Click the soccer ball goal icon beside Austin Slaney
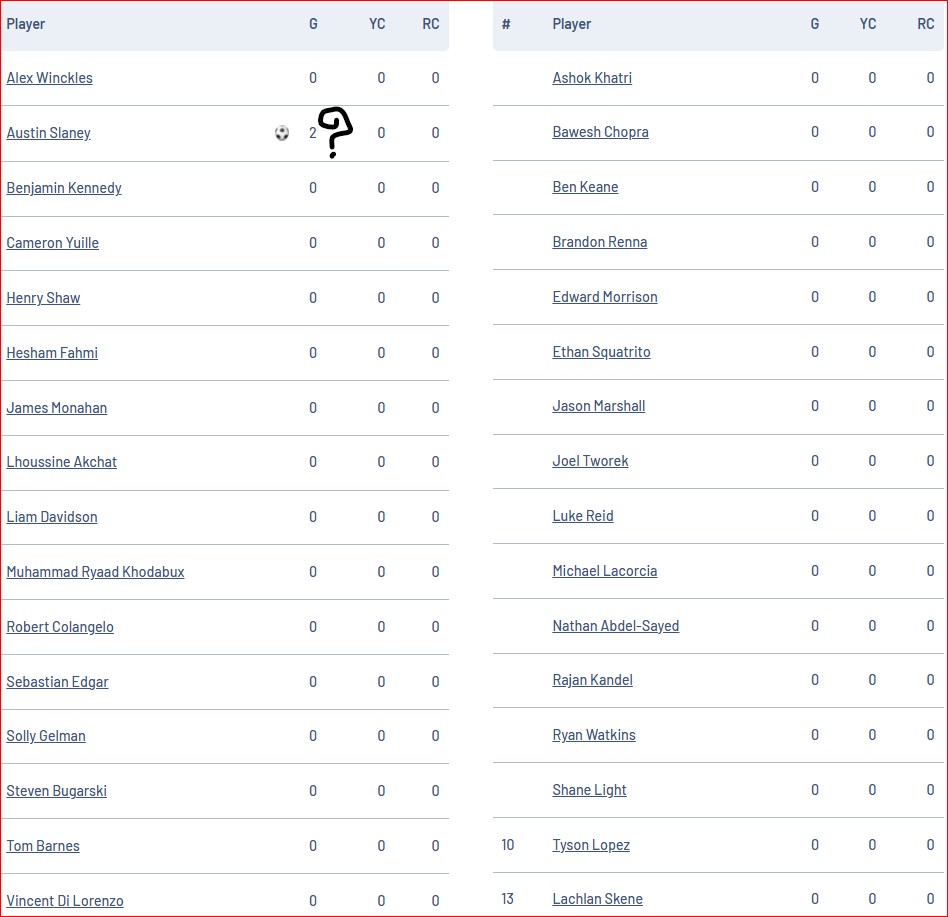The image size is (948, 917). click(282, 133)
